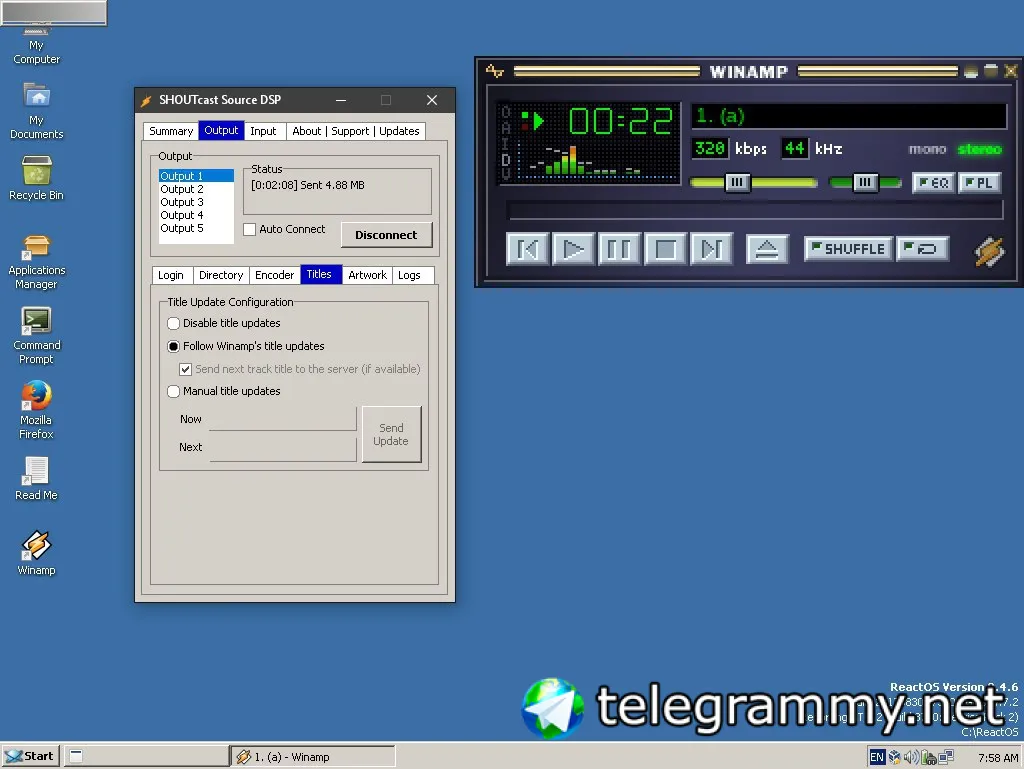Select Output 2 in list
Screen dimensions: 1024x769
coord(196,189)
